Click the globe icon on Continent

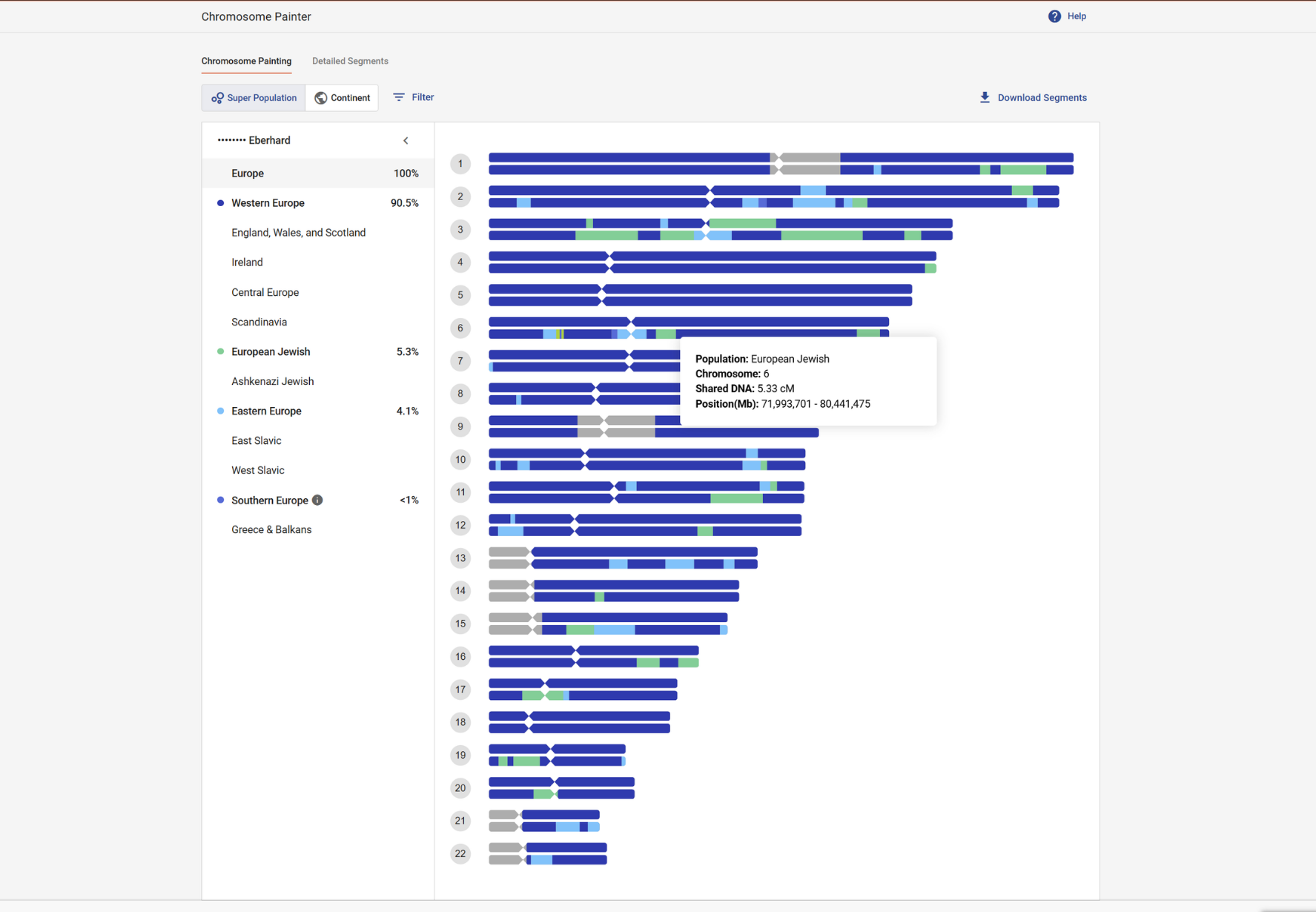click(x=321, y=98)
